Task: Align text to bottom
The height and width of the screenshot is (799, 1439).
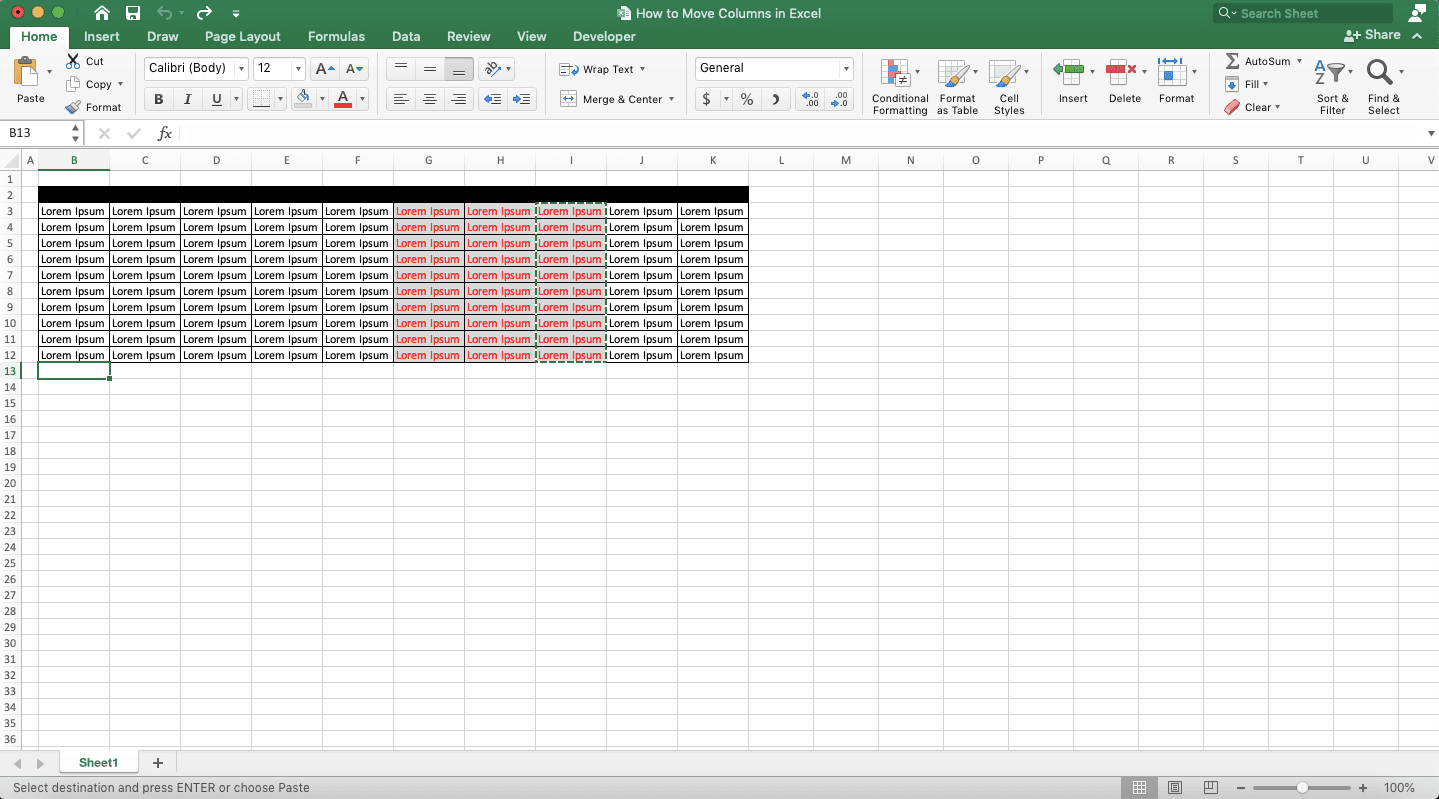Action: [x=459, y=69]
